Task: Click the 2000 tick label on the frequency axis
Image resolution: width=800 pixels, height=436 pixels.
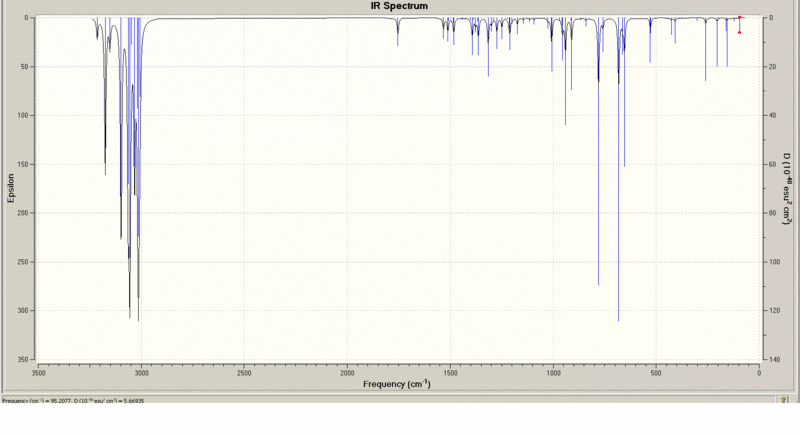Action: (x=347, y=373)
